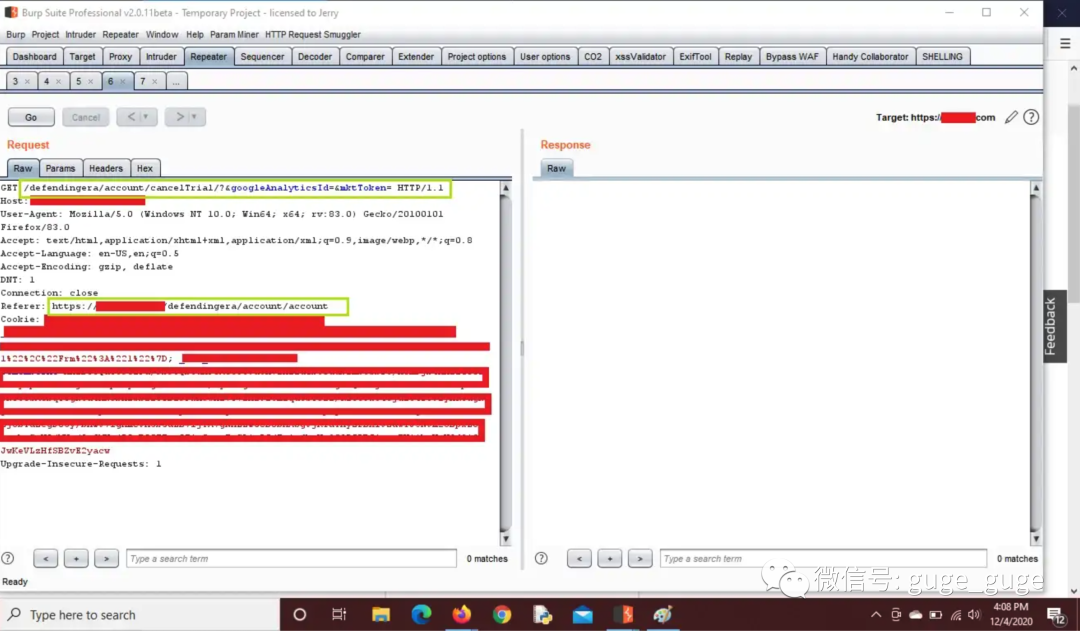Send the request with Go button
Viewport: 1080px width, 631px height.
click(31, 117)
